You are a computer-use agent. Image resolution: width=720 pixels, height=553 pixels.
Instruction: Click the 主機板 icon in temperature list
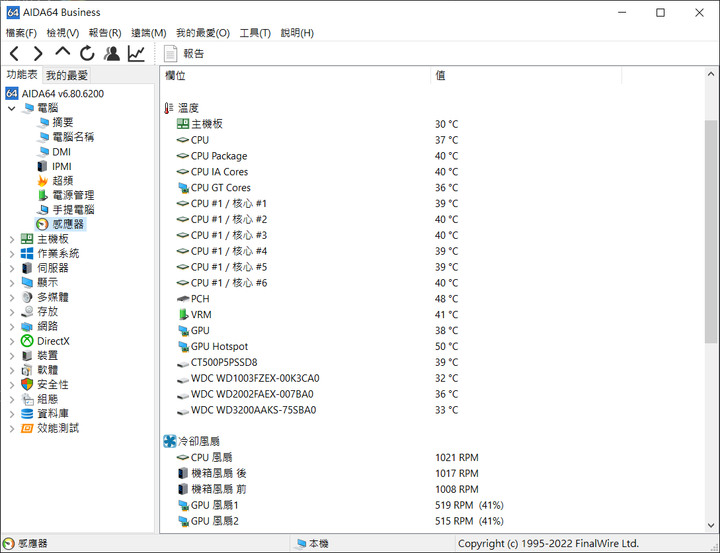click(x=183, y=124)
